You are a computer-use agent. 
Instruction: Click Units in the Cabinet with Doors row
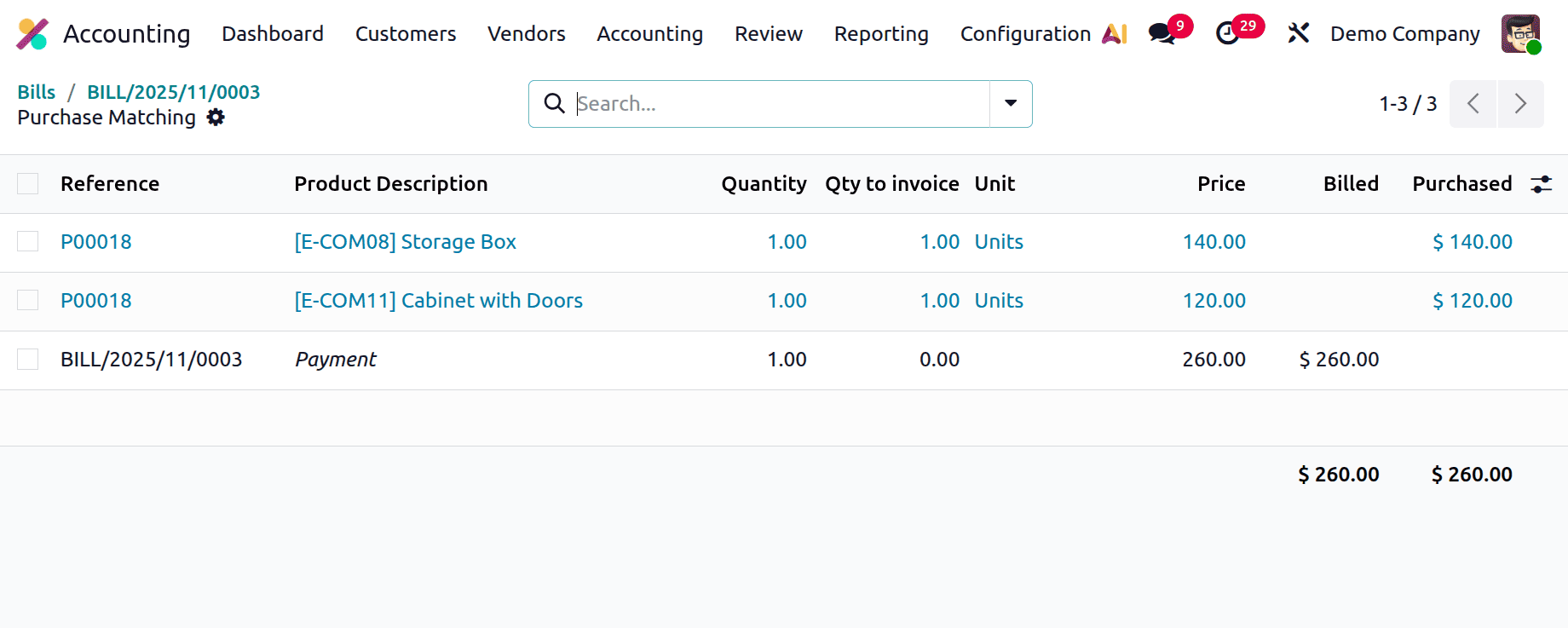click(x=999, y=301)
